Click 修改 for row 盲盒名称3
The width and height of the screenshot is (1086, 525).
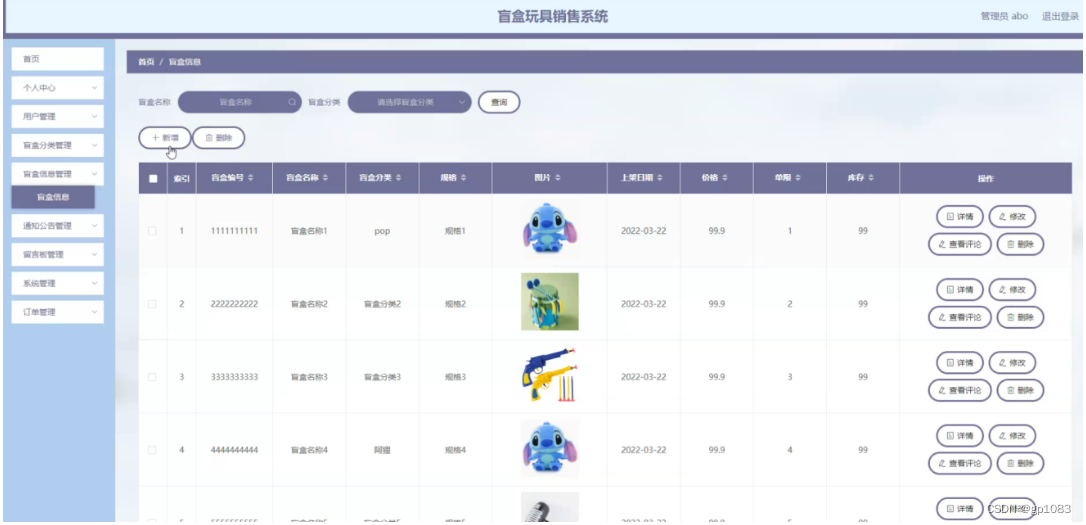click(1012, 362)
